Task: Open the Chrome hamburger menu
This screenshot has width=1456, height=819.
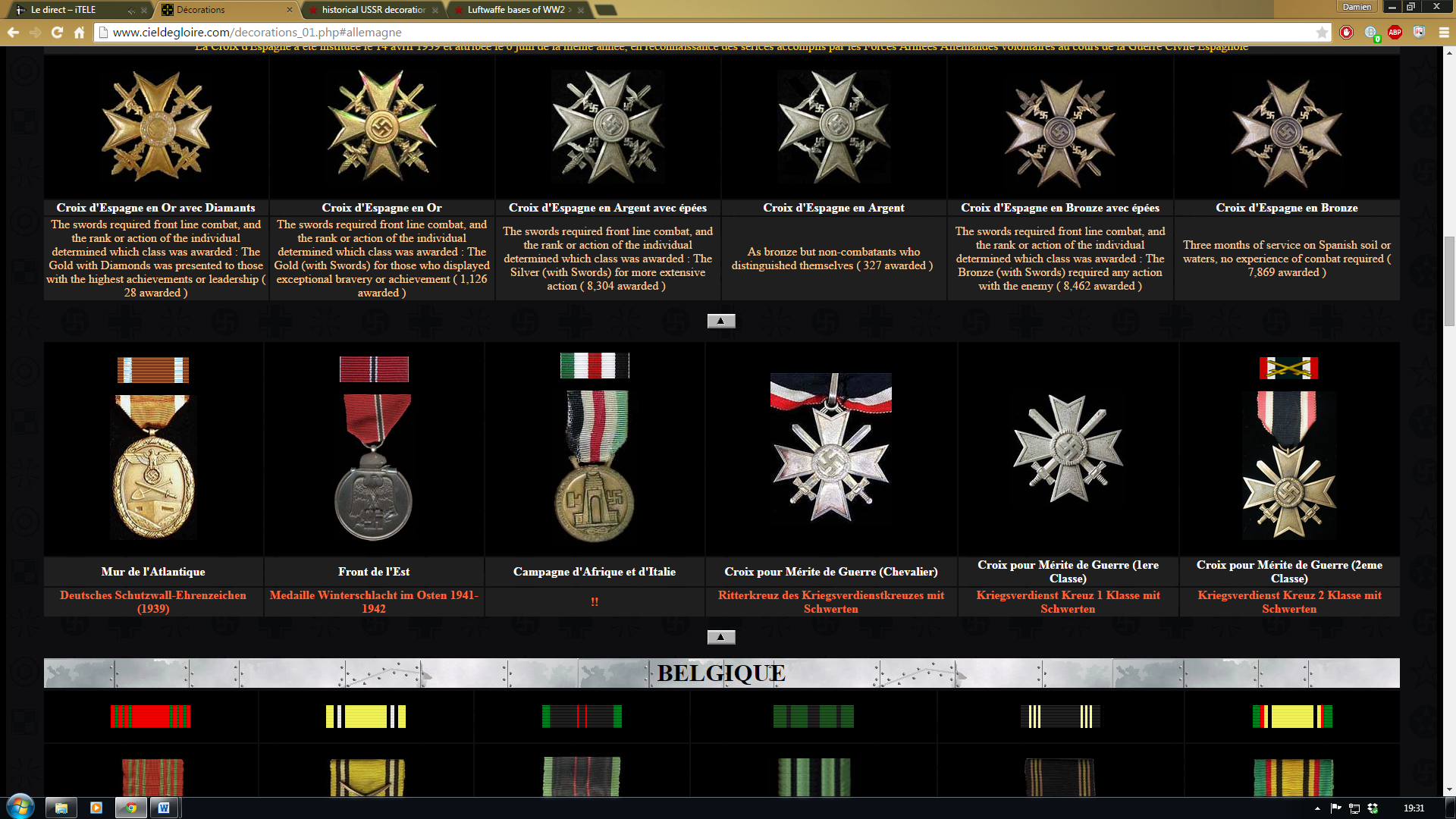Action: (1443, 32)
